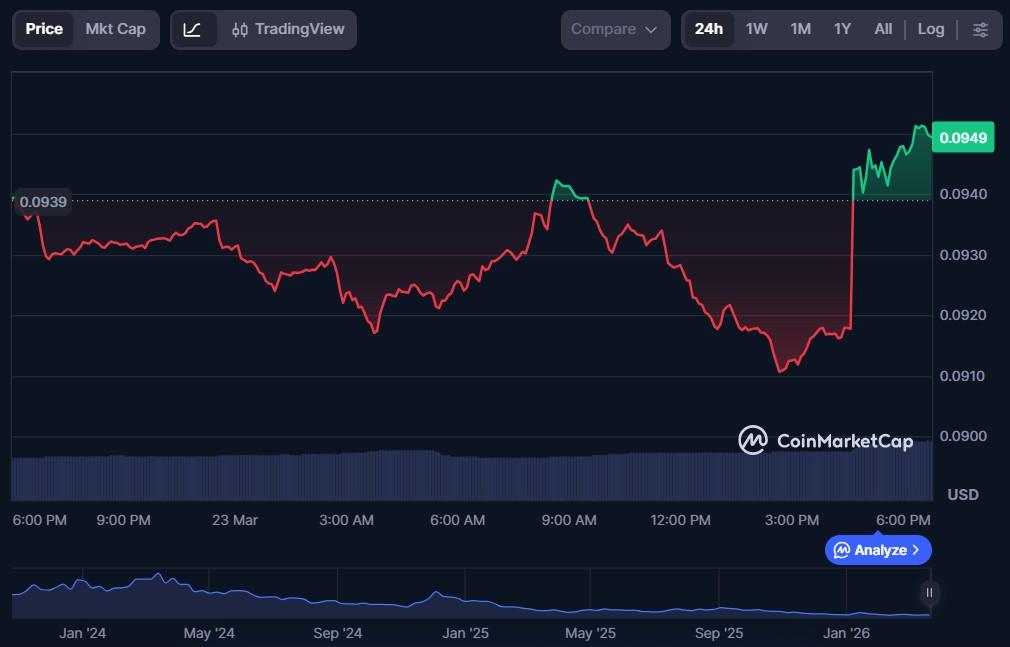Expand the Analyze chevron arrow
1010x647 pixels.
click(x=916, y=550)
